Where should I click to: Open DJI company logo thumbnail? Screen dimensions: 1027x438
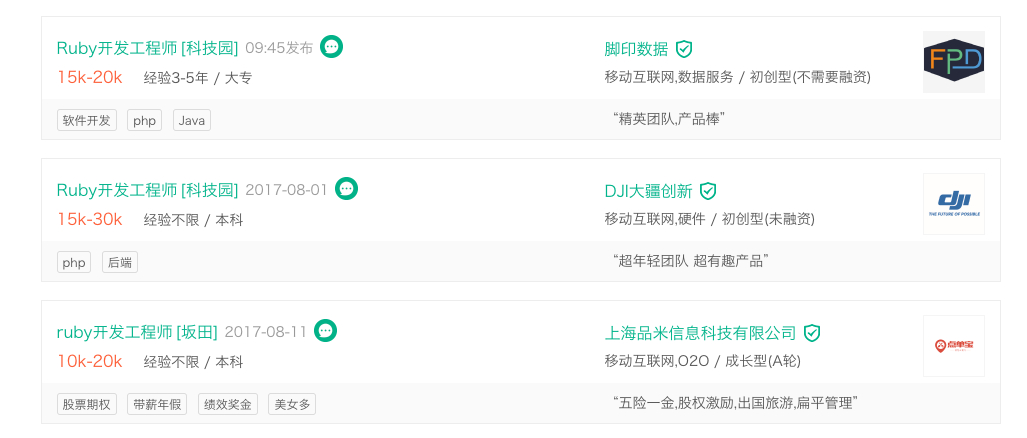coord(954,204)
